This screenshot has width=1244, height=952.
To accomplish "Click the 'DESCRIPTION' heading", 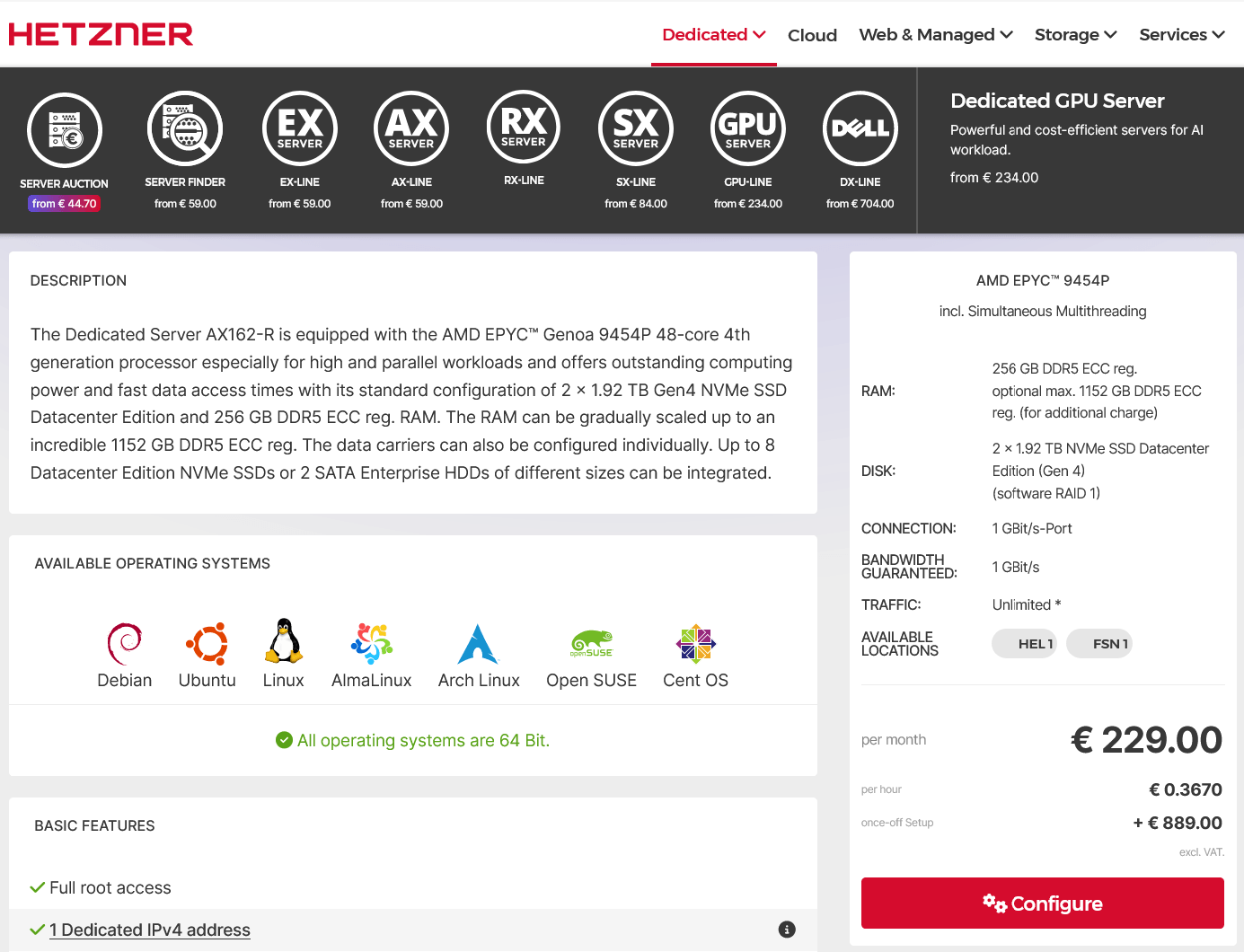I will 78,281.
